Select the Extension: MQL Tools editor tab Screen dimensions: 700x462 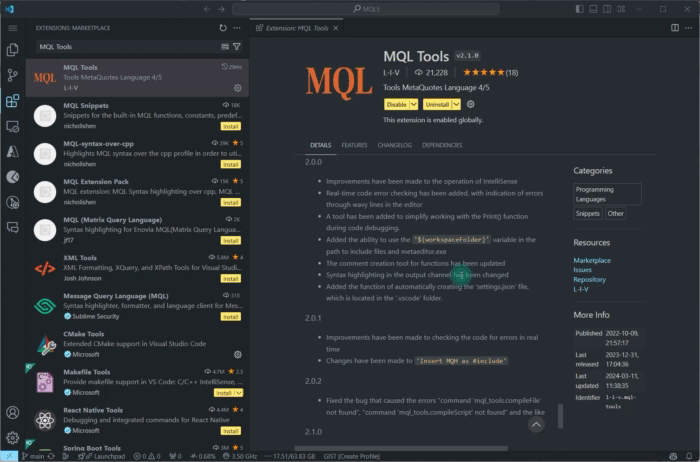click(x=296, y=28)
